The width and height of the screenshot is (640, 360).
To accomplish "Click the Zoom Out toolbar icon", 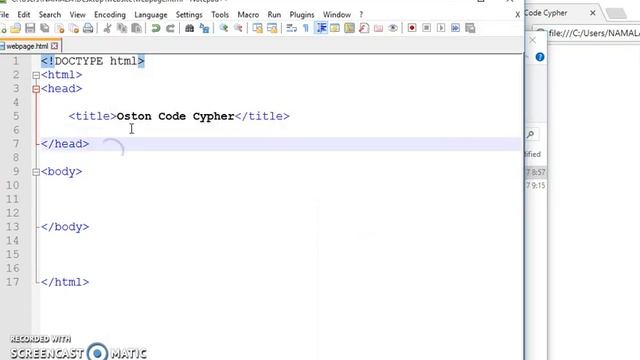I will [x=238, y=28].
